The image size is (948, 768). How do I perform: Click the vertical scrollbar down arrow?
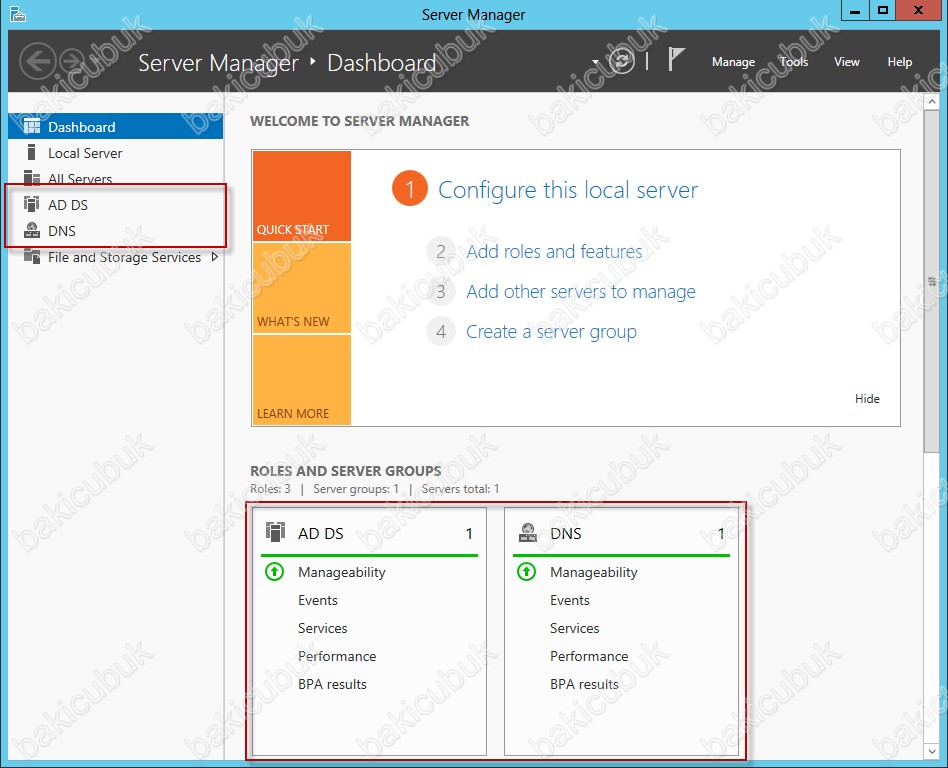click(932, 752)
